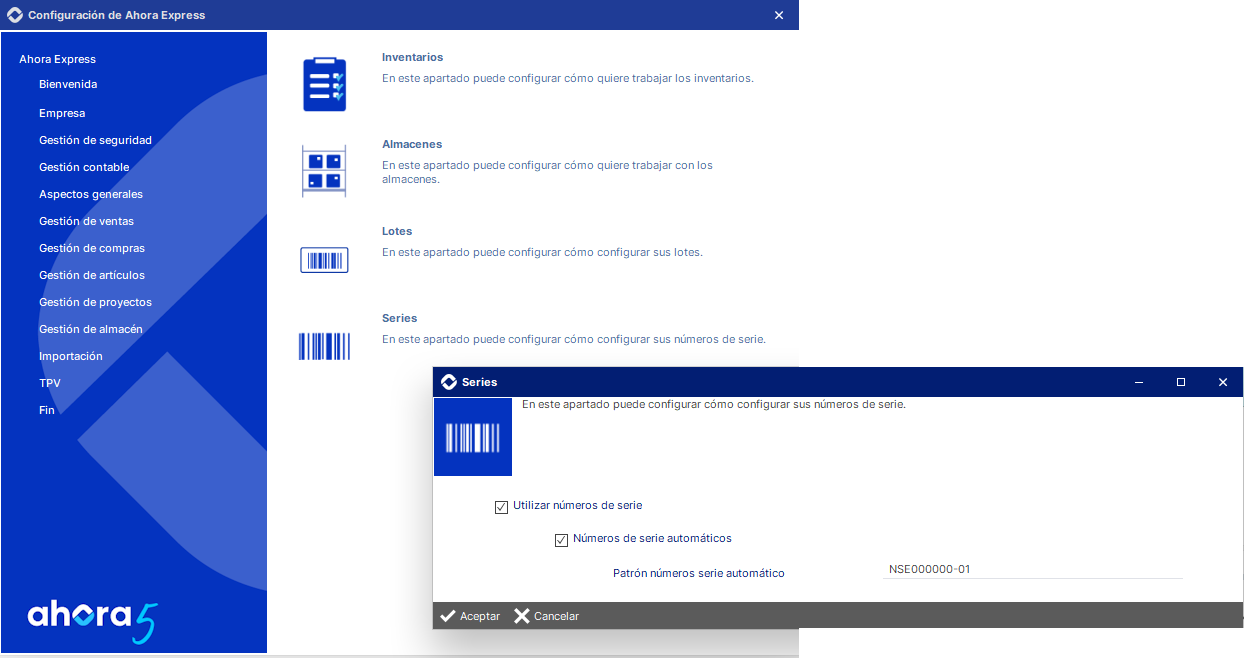Click the checkmark icon beside Aceptar
1244x658 pixels.
click(x=447, y=616)
